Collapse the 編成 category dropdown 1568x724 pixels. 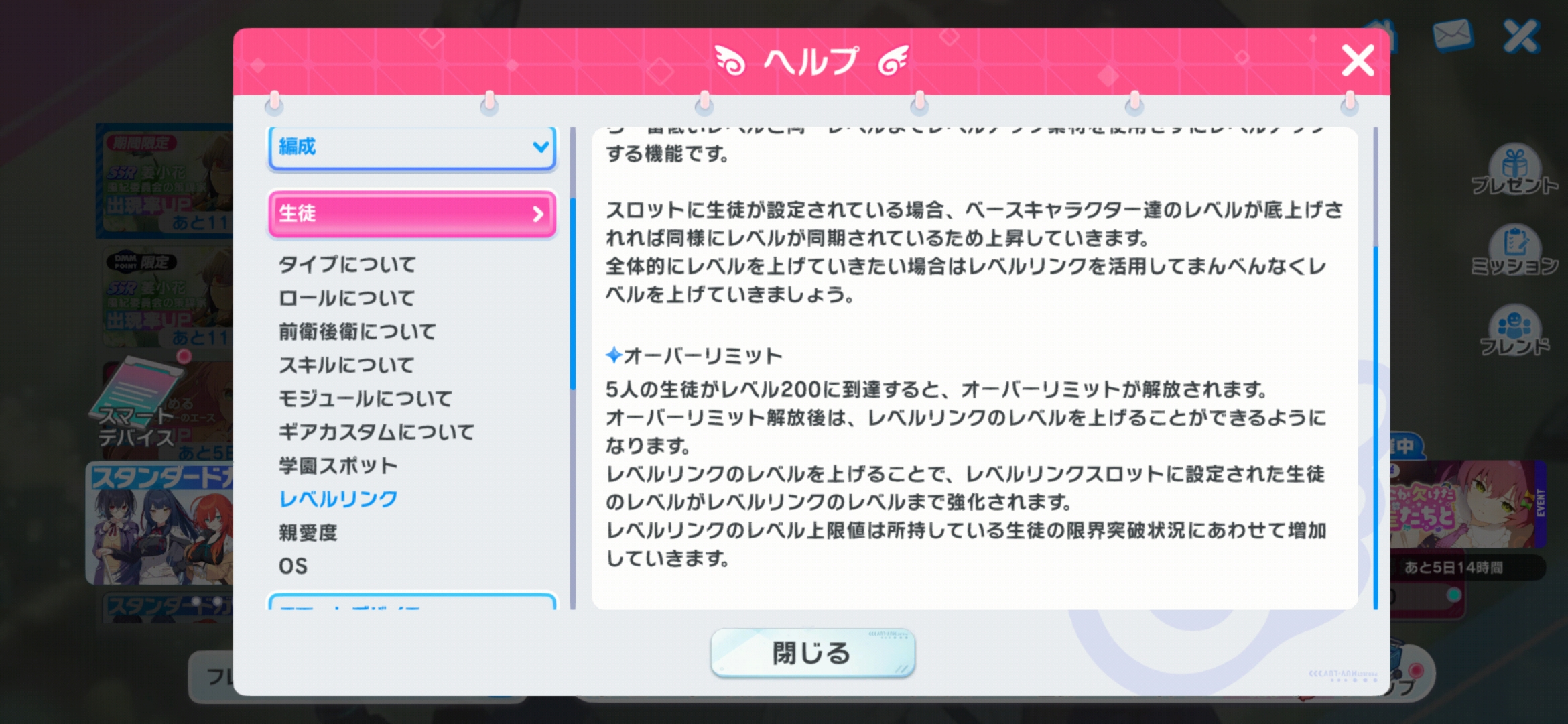click(x=412, y=147)
